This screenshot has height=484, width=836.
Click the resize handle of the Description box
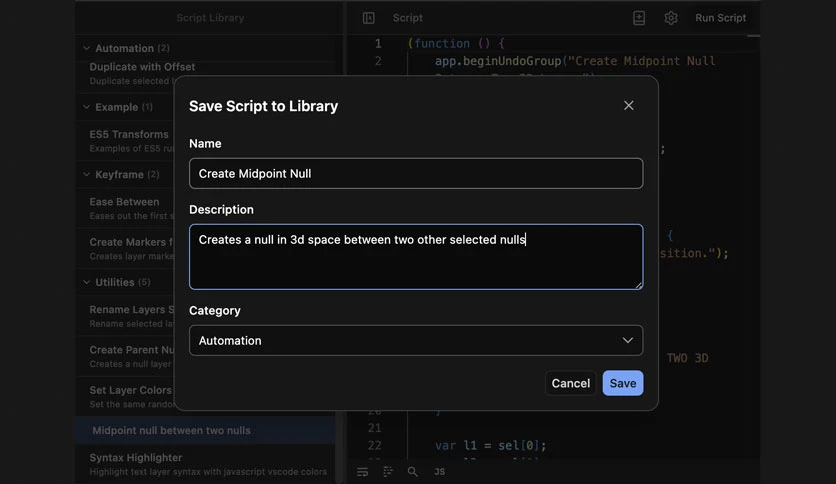click(x=638, y=285)
